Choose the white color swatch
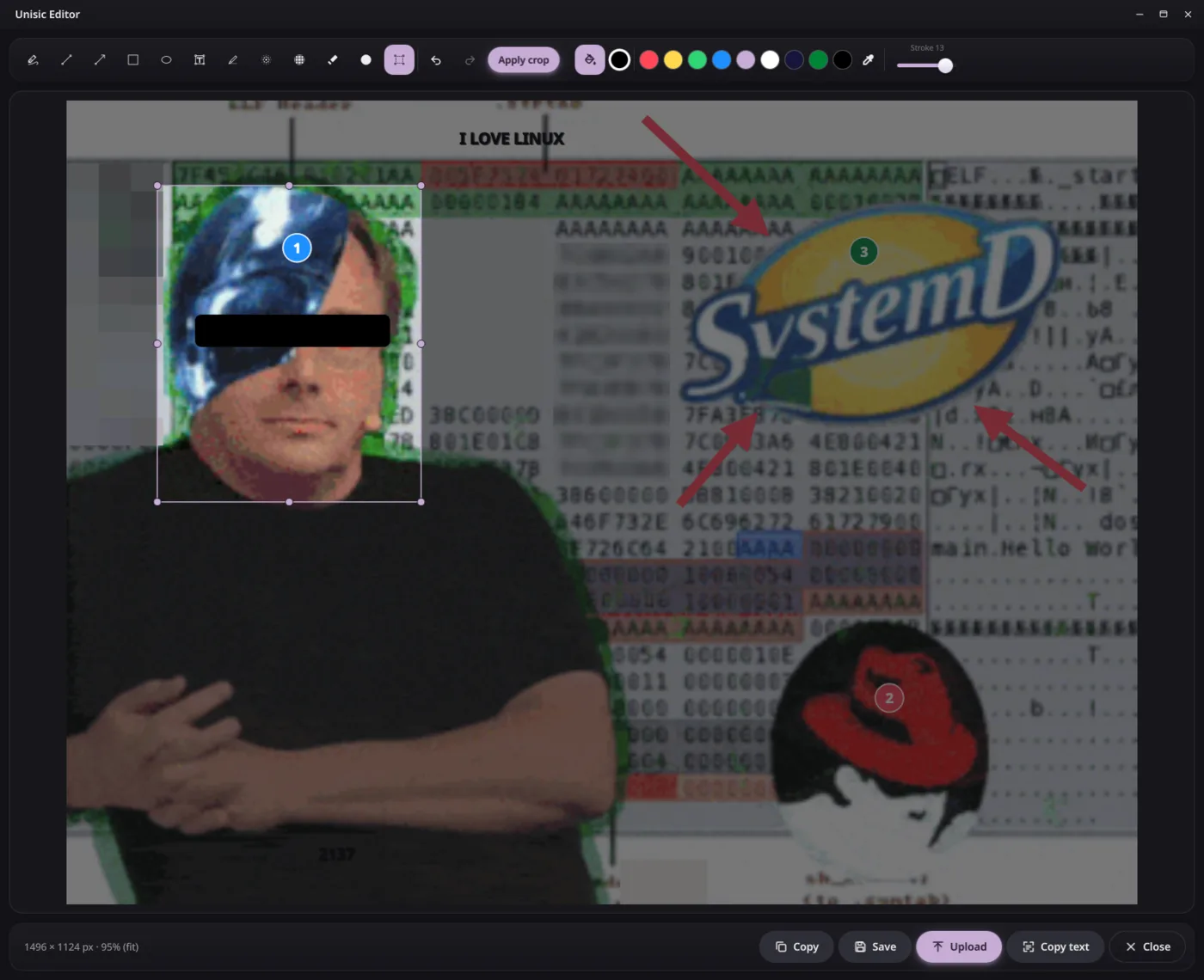1204x980 pixels. 770,60
